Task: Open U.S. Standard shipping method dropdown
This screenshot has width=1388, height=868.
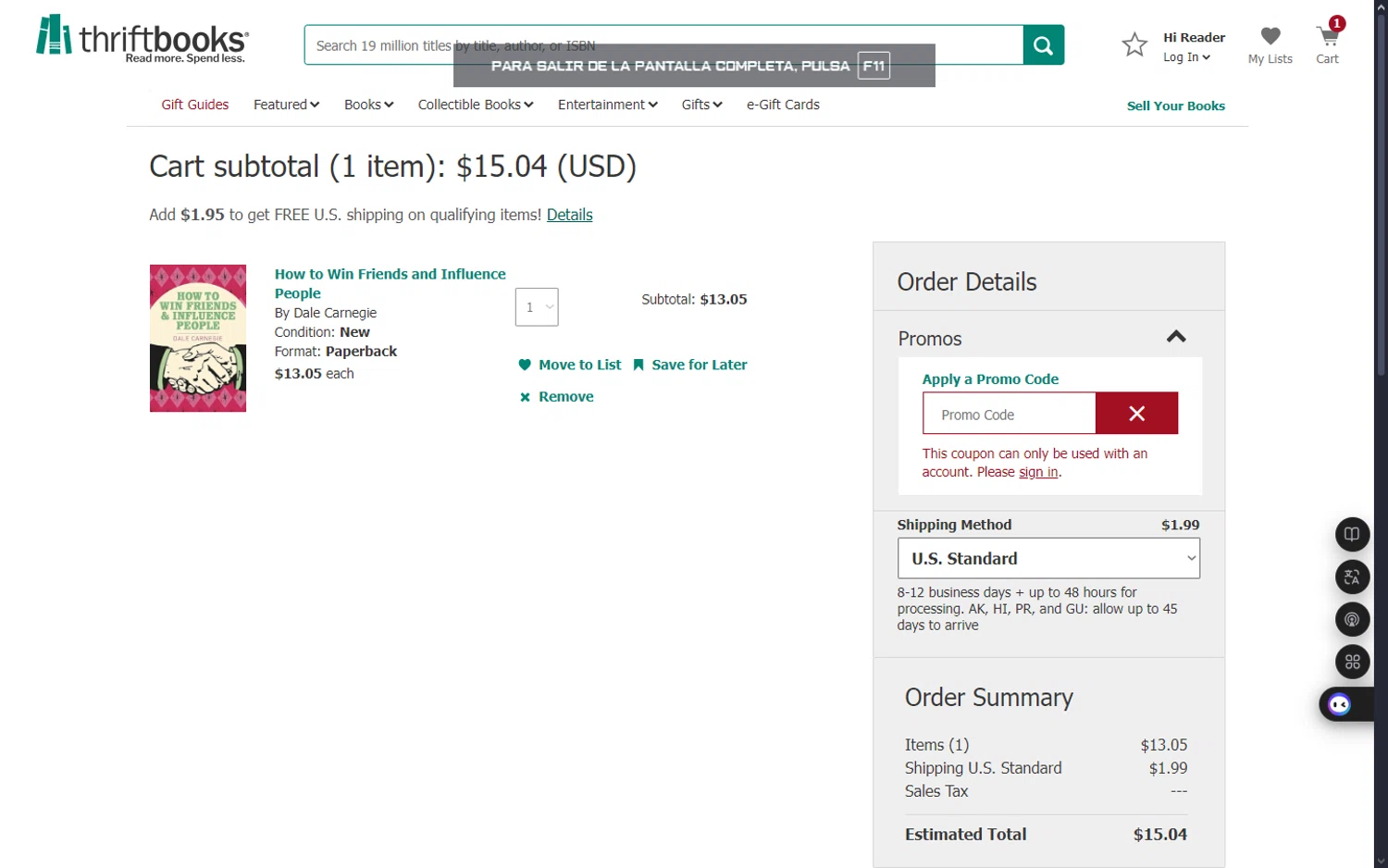Action: tap(1048, 559)
